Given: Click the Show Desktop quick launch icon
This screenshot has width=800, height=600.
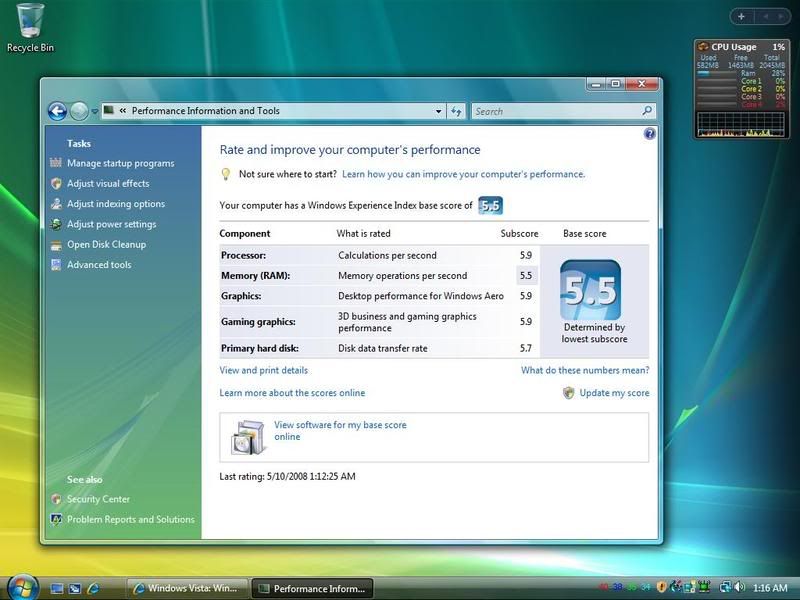Looking at the screenshot, I should coord(57,588).
